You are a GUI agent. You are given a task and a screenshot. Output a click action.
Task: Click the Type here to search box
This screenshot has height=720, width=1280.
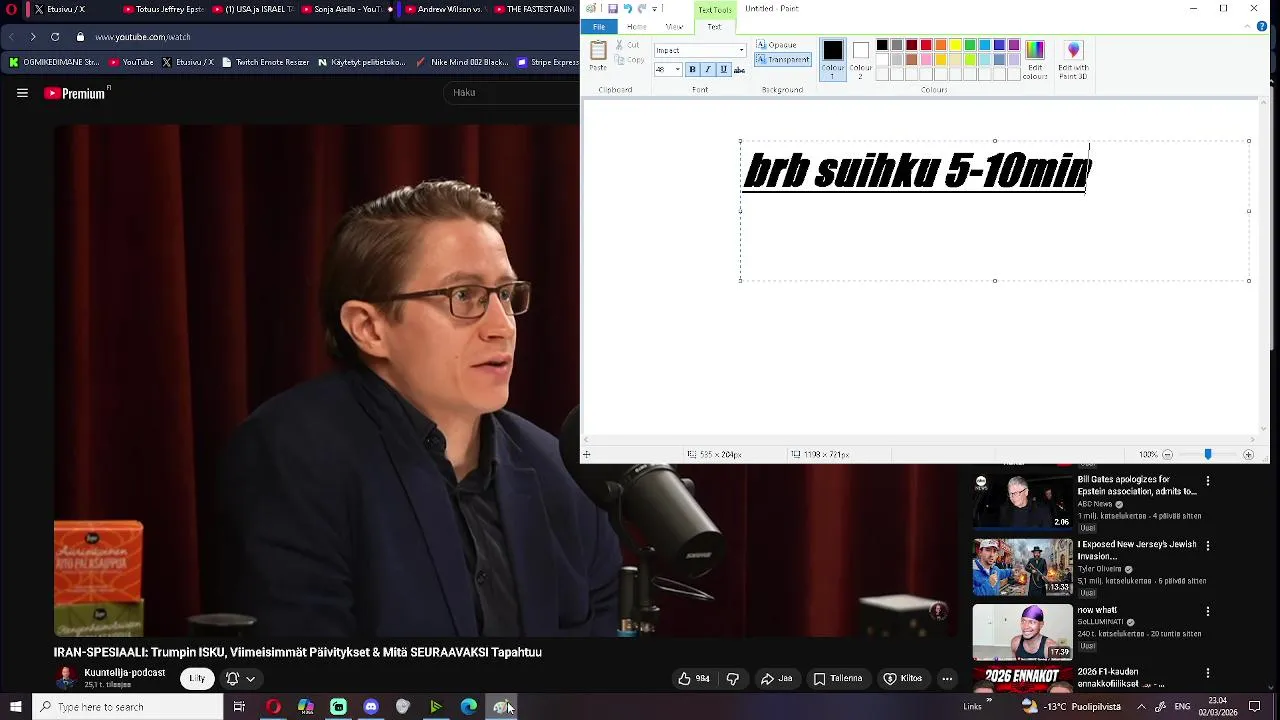tap(127, 707)
